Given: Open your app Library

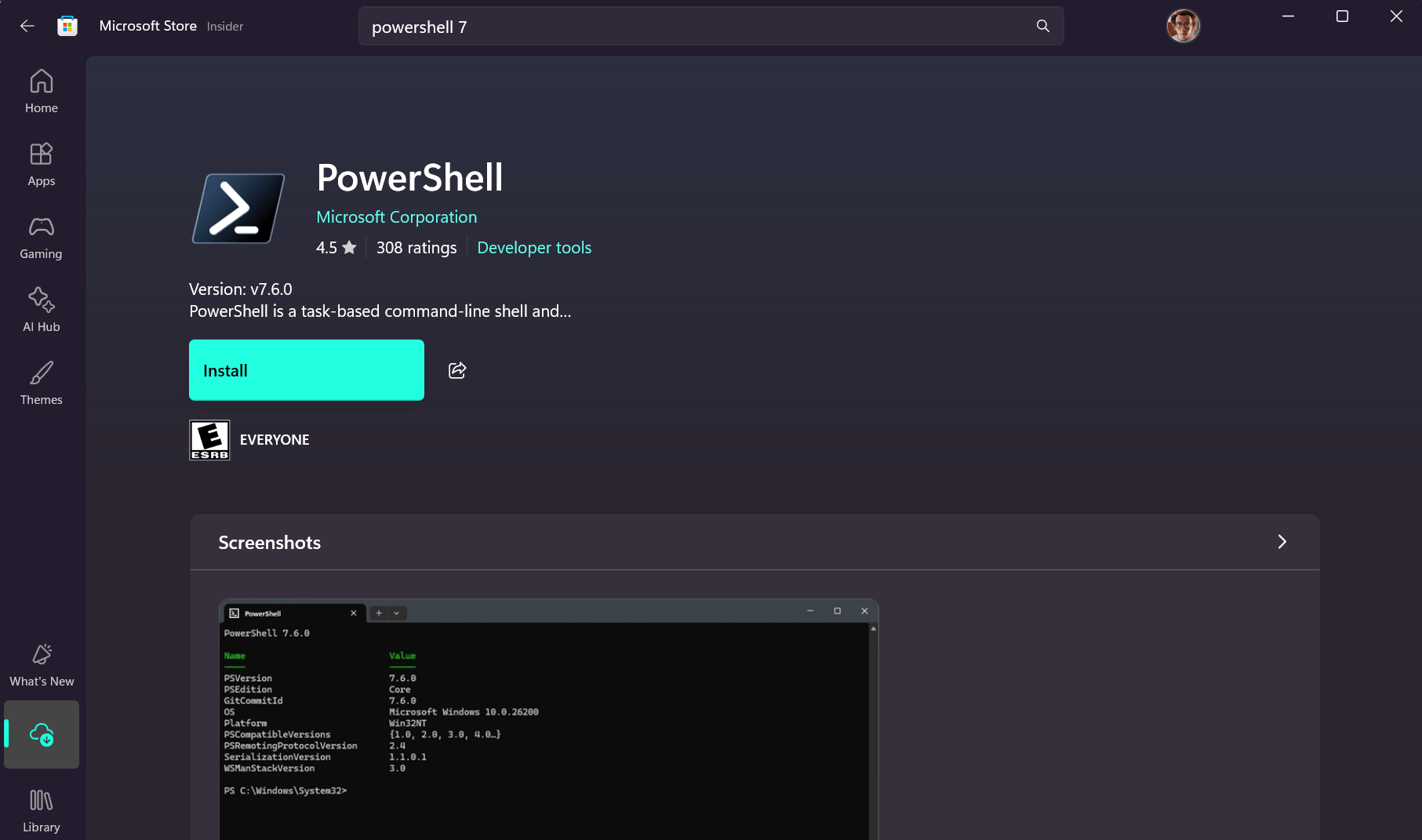Looking at the screenshot, I should coord(41,808).
